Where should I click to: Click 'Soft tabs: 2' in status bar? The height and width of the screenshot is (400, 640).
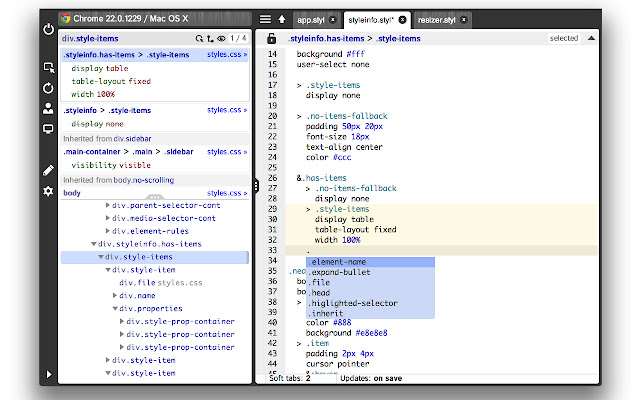point(290,378)
